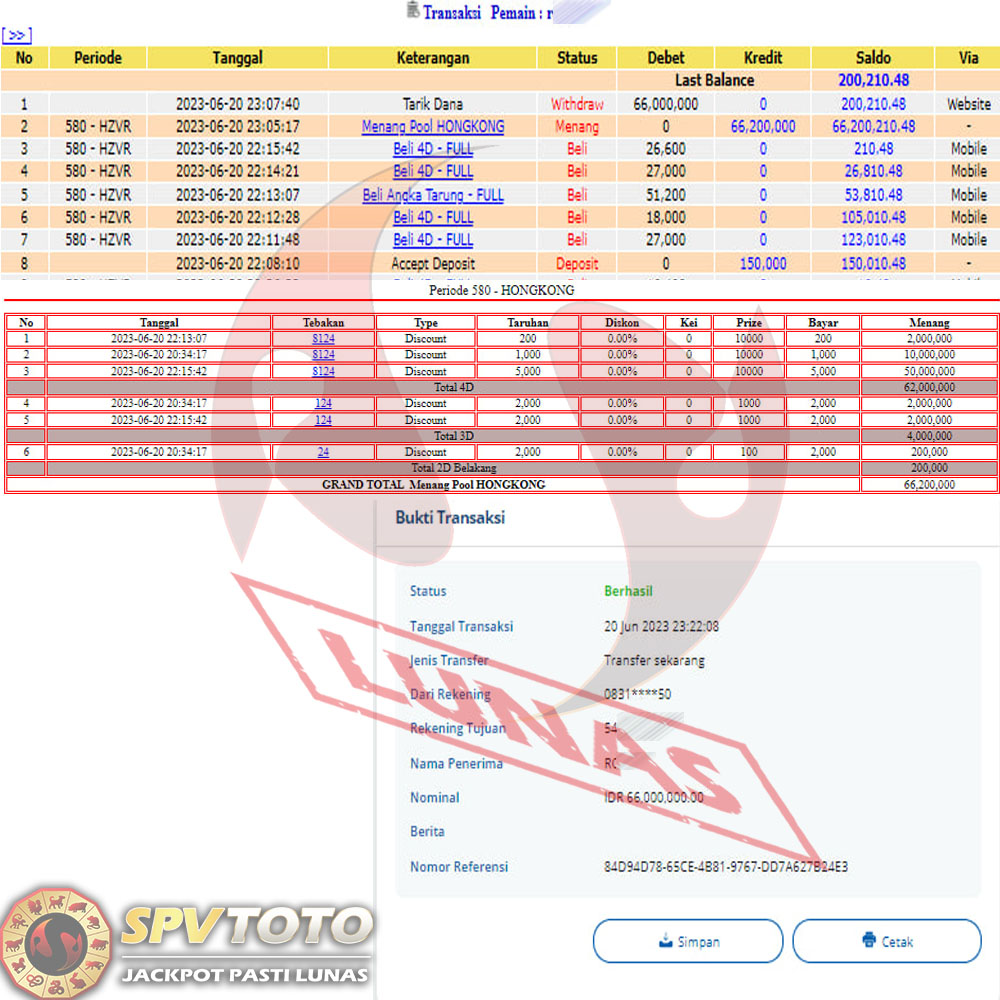Open Beli 4D - FULL in row 7

click(x=433, y=240)
